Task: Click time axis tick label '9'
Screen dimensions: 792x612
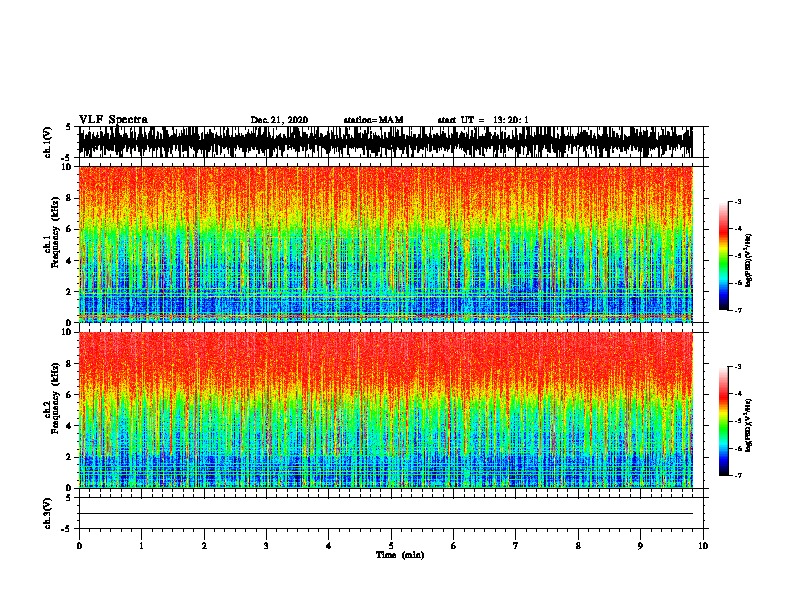Action: (640, 546)
